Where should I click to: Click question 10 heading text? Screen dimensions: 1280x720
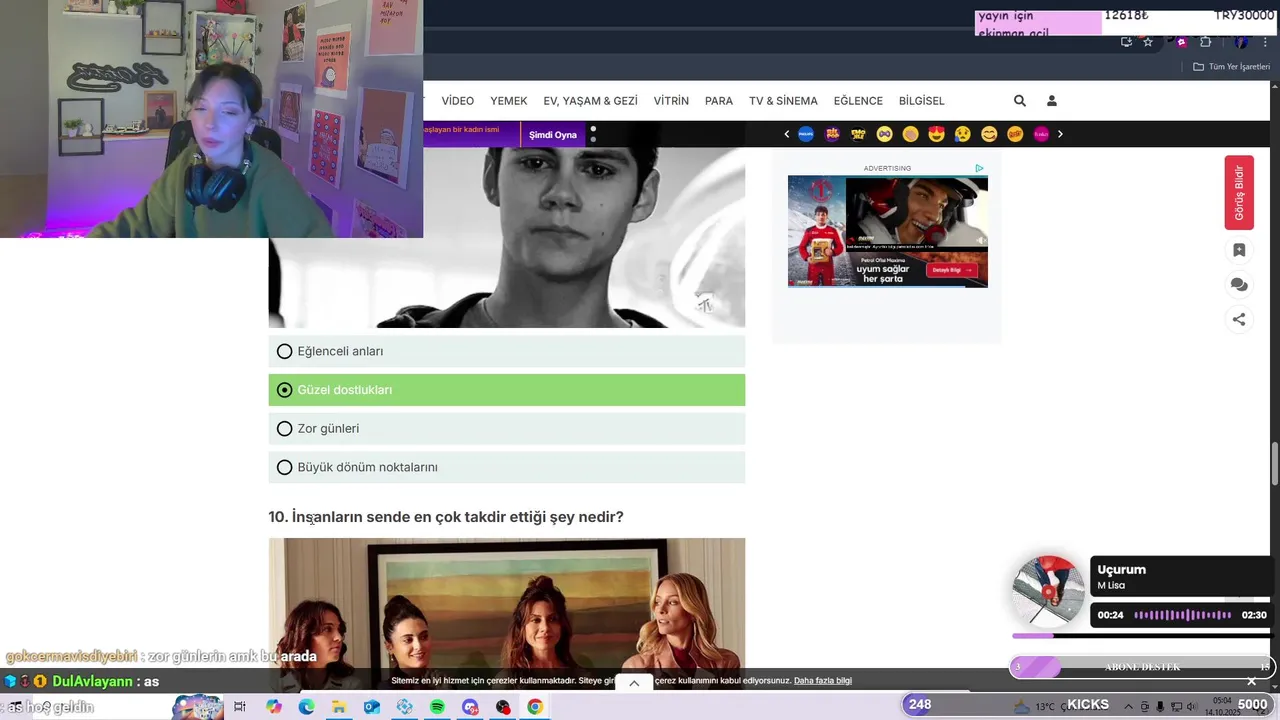[x=446, y=517]
